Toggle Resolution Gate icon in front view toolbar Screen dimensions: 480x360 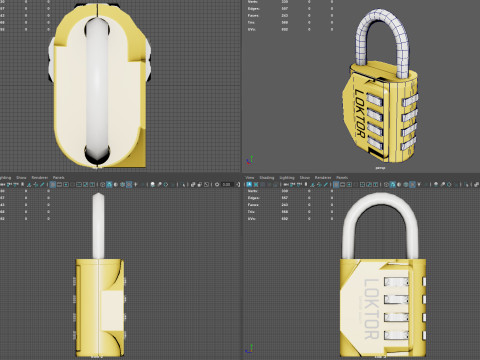point(349,184)
